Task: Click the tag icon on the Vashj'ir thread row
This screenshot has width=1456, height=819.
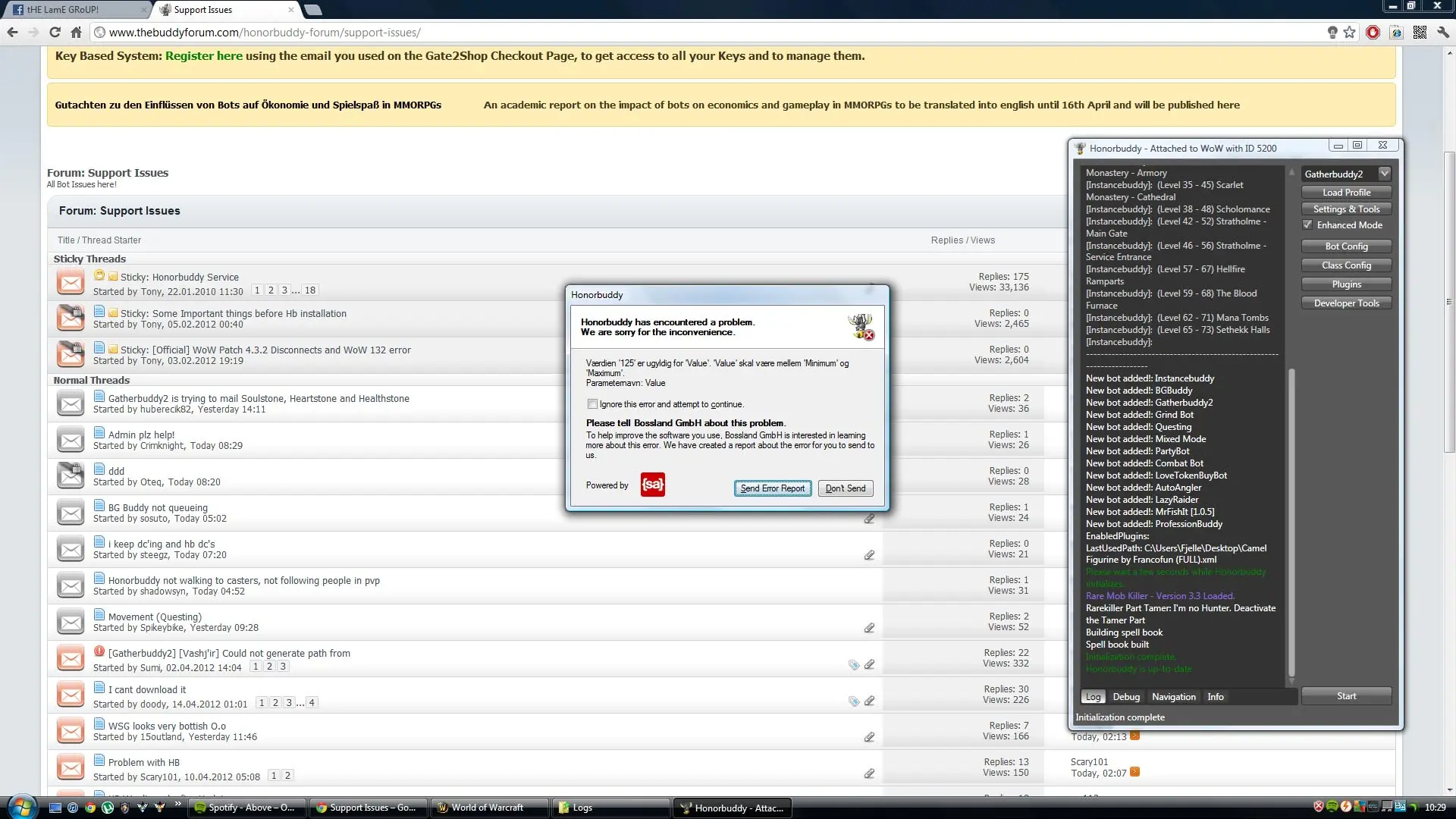Action: tap(854, 665)
